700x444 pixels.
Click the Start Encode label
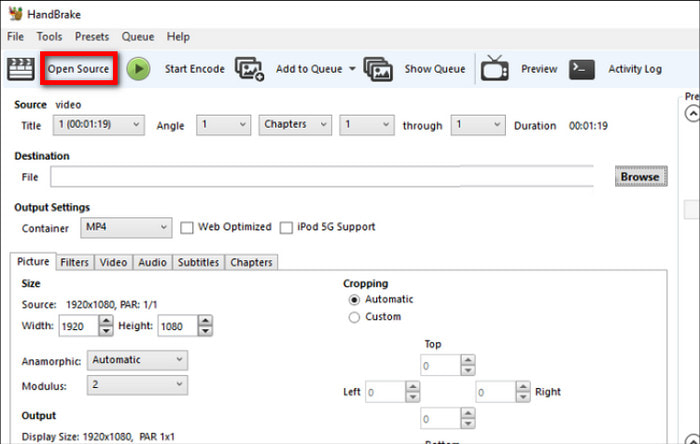(195, 69)
